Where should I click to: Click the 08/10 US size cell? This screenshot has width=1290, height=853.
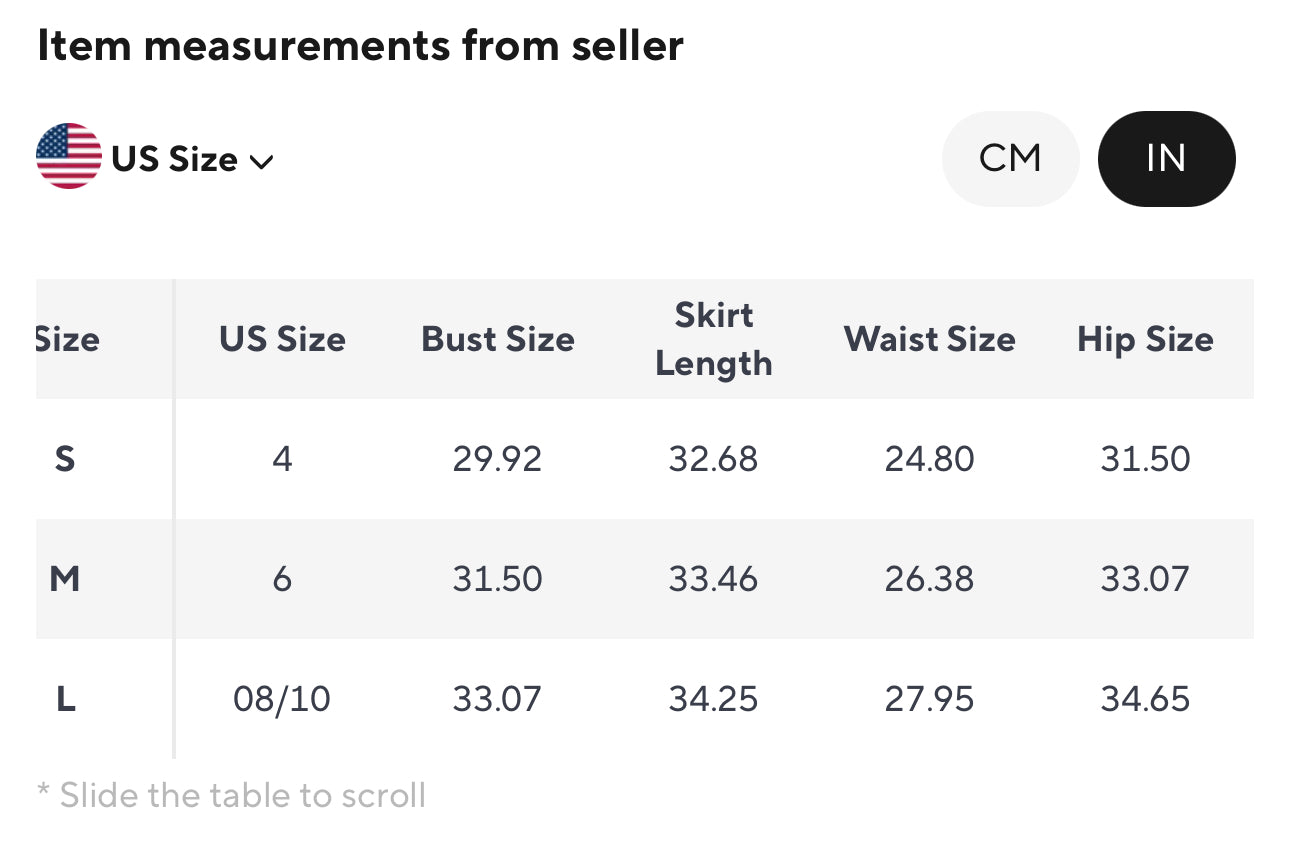(x=282, y=699)
